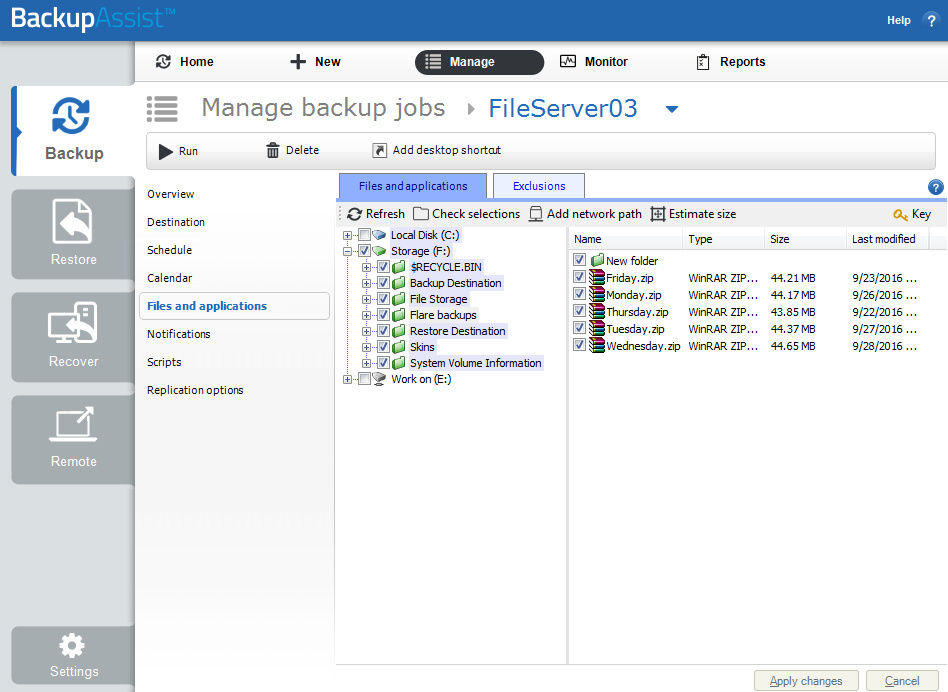This screenshot has width=948, height=692.
Task: Click the Backup Destination folder icon
Action: pyautogui.click(x=398, y=283)
